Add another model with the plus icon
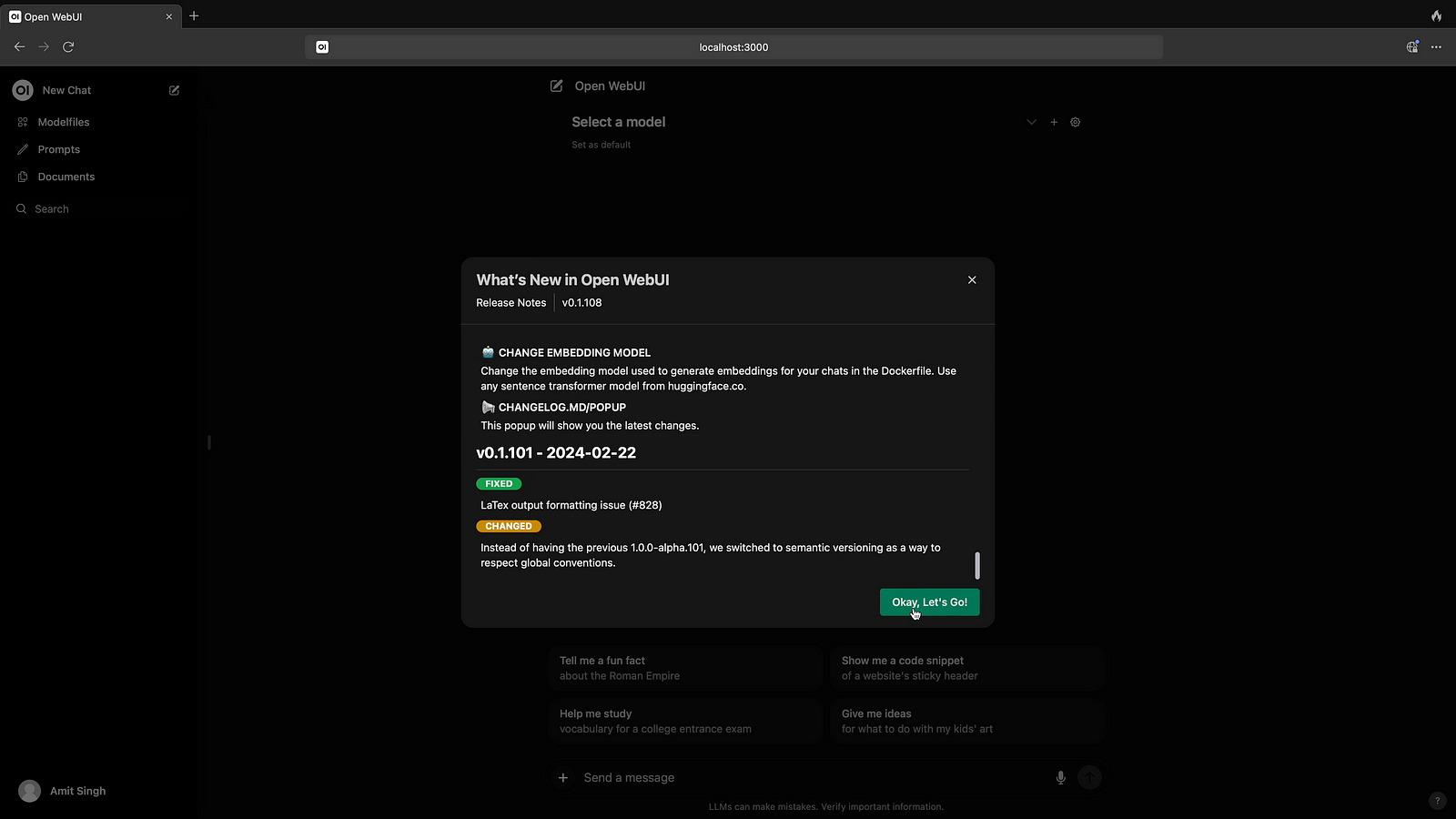 (1054, 122)
